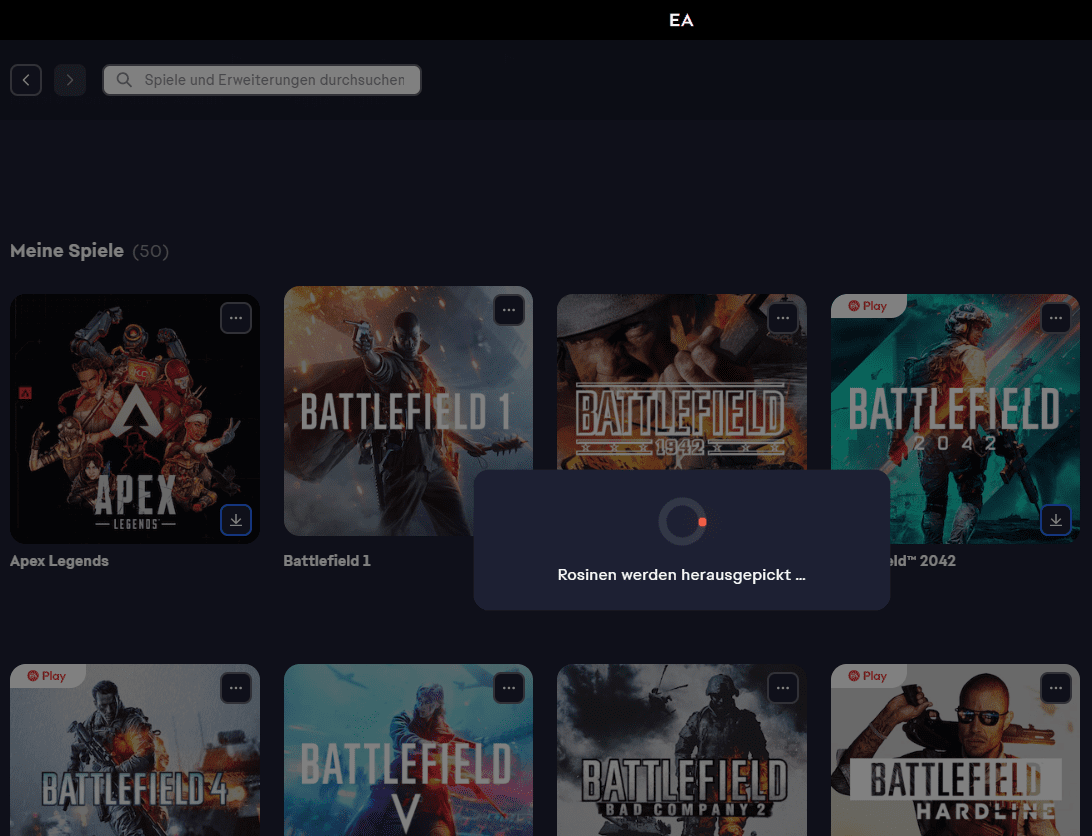This screenshot has width=1092, height=836.
Task: Select the Battlefield Hardline cover art
Action: [x=955, y=750]
